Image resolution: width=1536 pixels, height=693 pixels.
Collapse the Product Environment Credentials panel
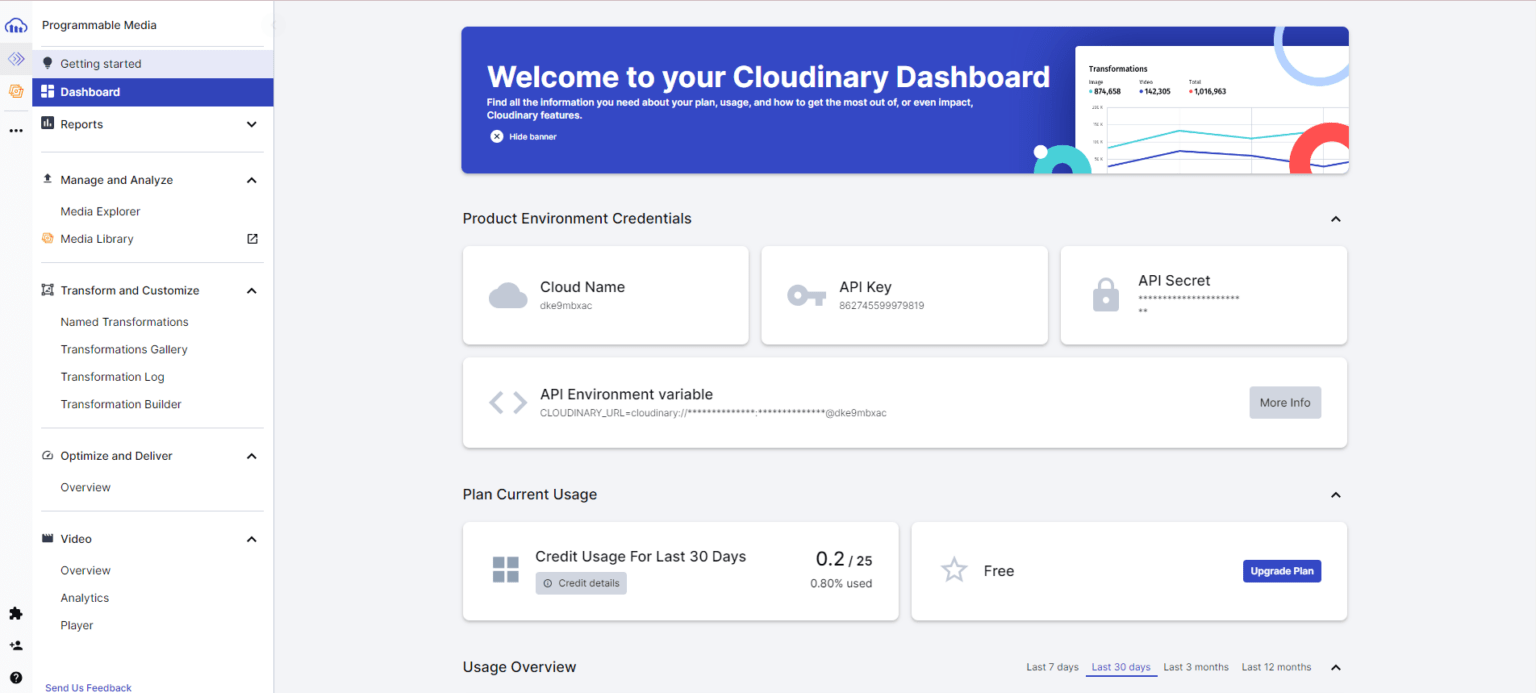pyautogui.click(x=1335, y=218)
